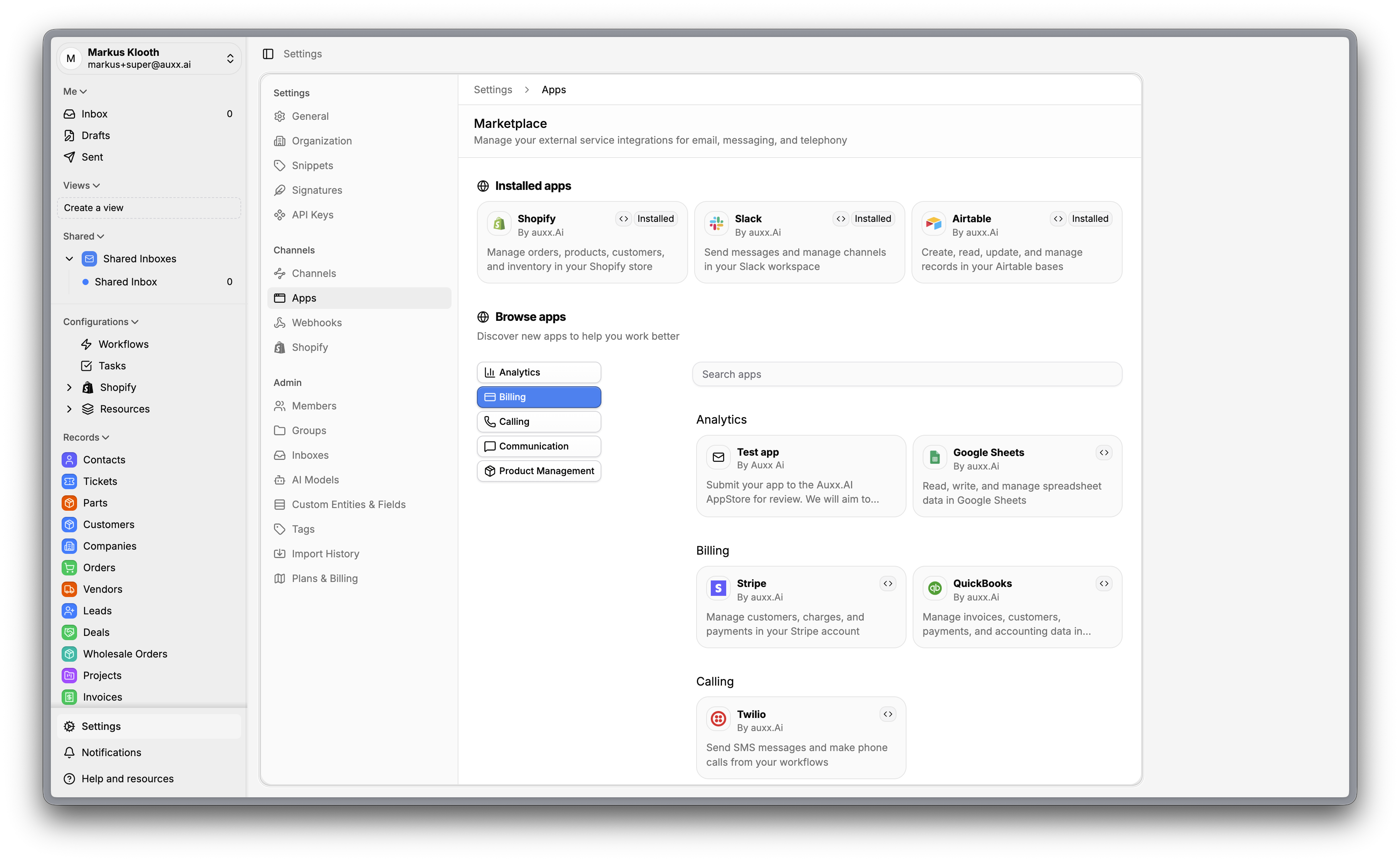The height and width of the screenshot is (862, 1400).
Task: Open General settings
Action: tap(359, 116)
